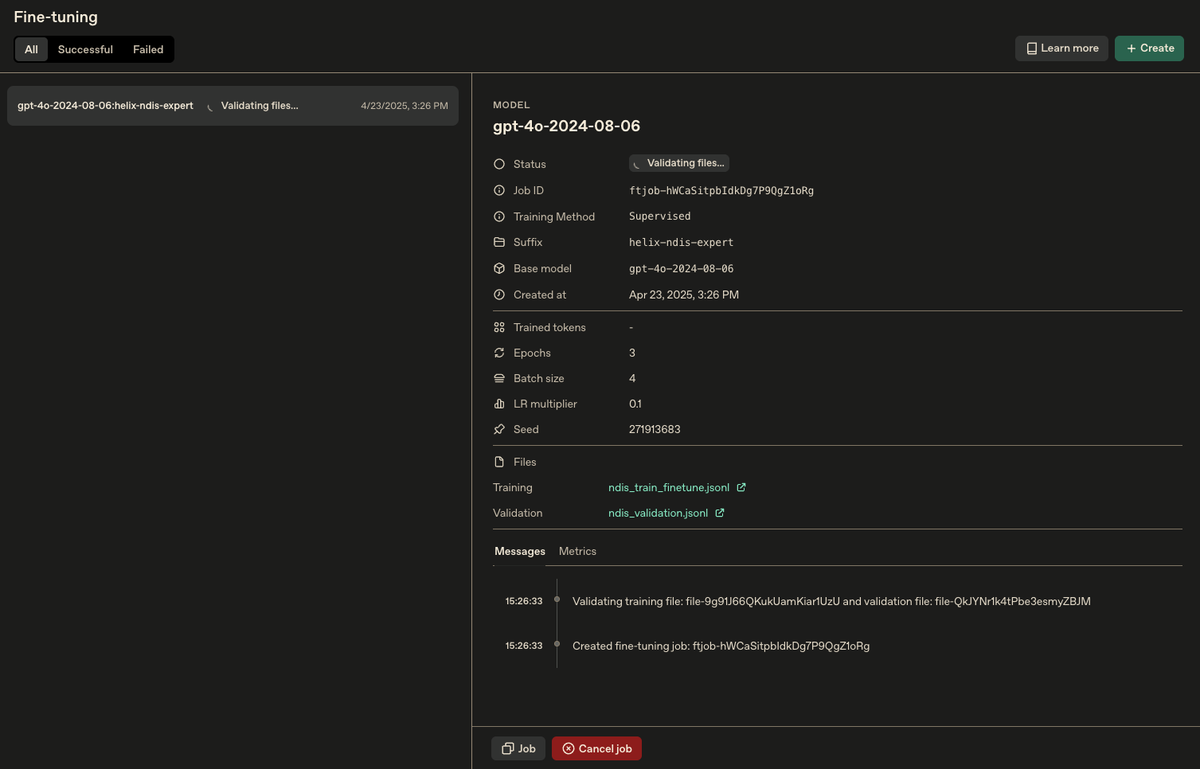Select the Messages tab
This screenshot has width=1200, height=769.
520,551
